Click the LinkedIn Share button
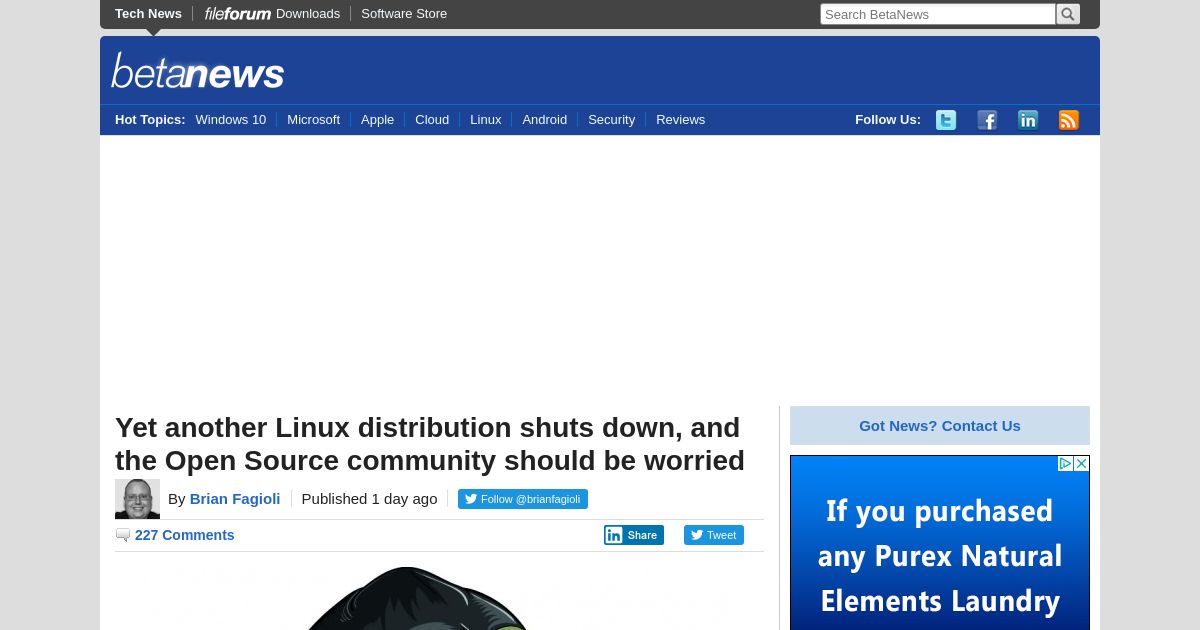This screenshot has width=1200, height=630. pos(634,535)
